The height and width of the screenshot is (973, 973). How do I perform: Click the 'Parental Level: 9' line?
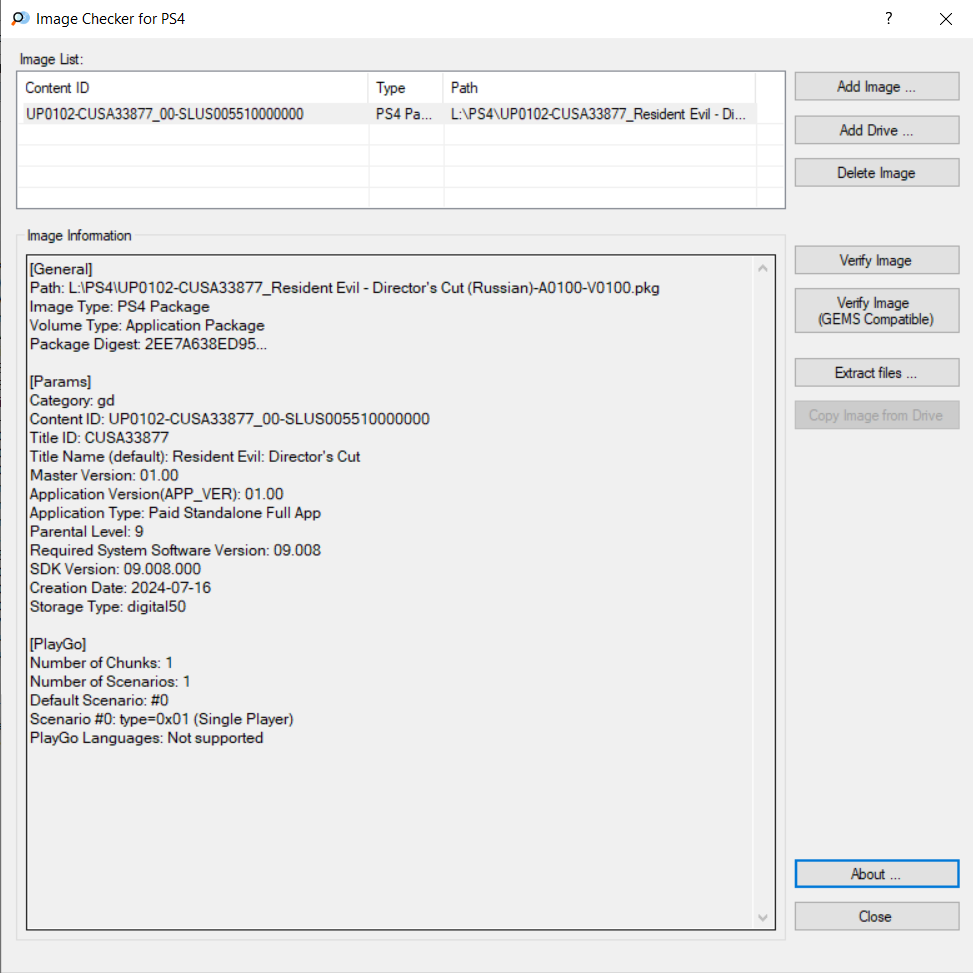click(x=86, y=531)
